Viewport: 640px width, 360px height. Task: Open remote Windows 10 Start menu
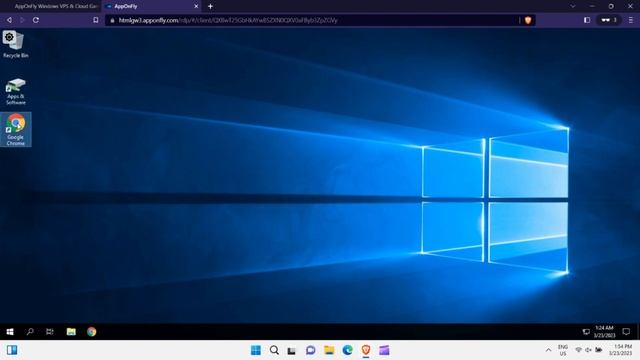coord(10,331)
